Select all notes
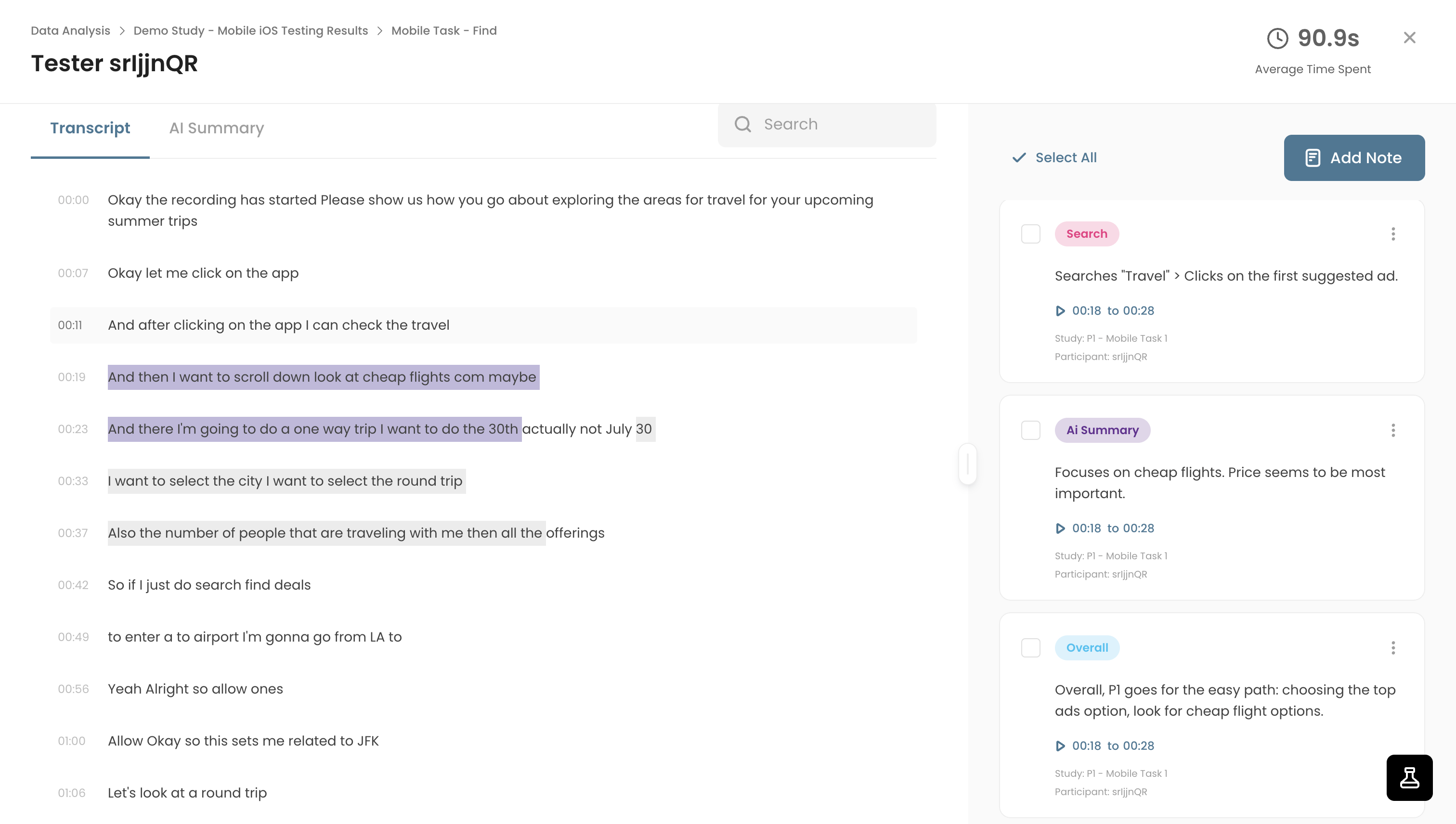1456x824 pixels. pyautogui.click(x=1054, y=157)
